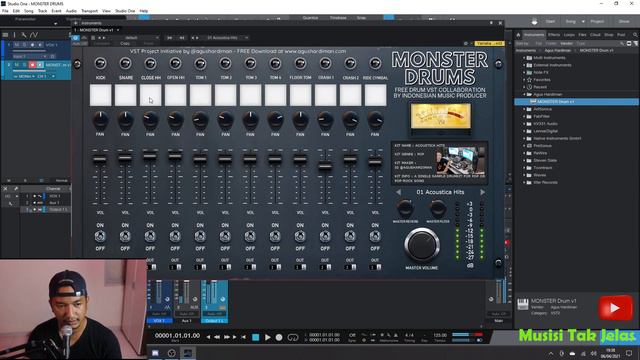Click the speaker volume icon in the system tray
Screen dimensions: 640x360
(x=593, y=353)
